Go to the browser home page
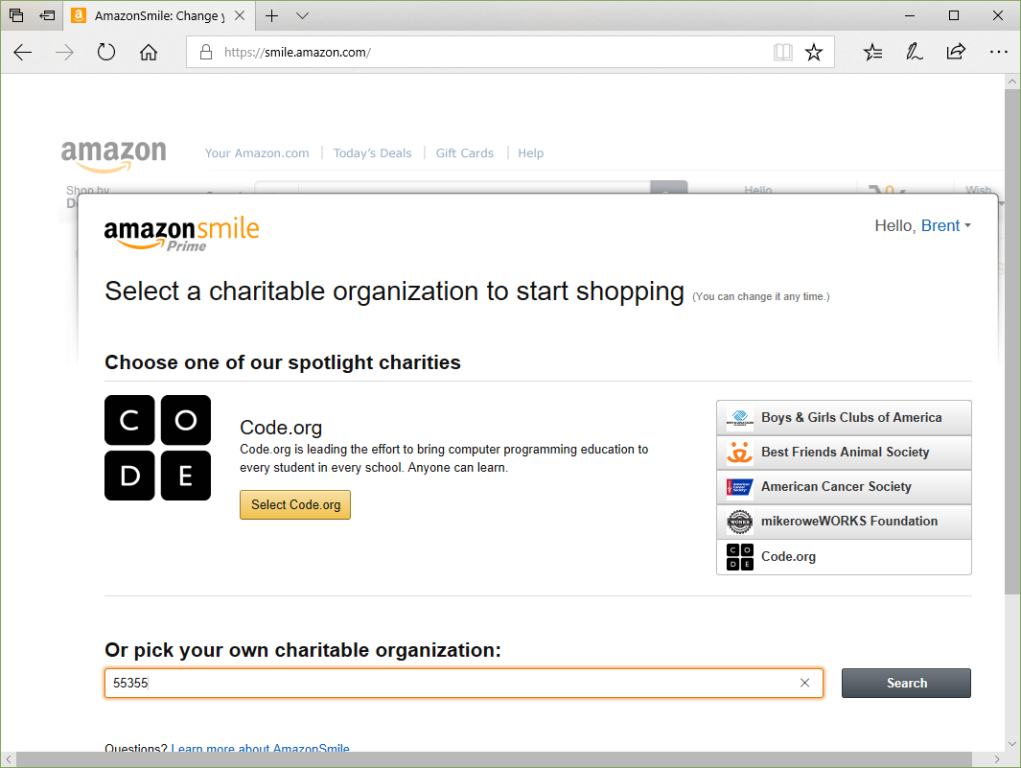Screen dimensions: 1021x768 coord(148,53)
